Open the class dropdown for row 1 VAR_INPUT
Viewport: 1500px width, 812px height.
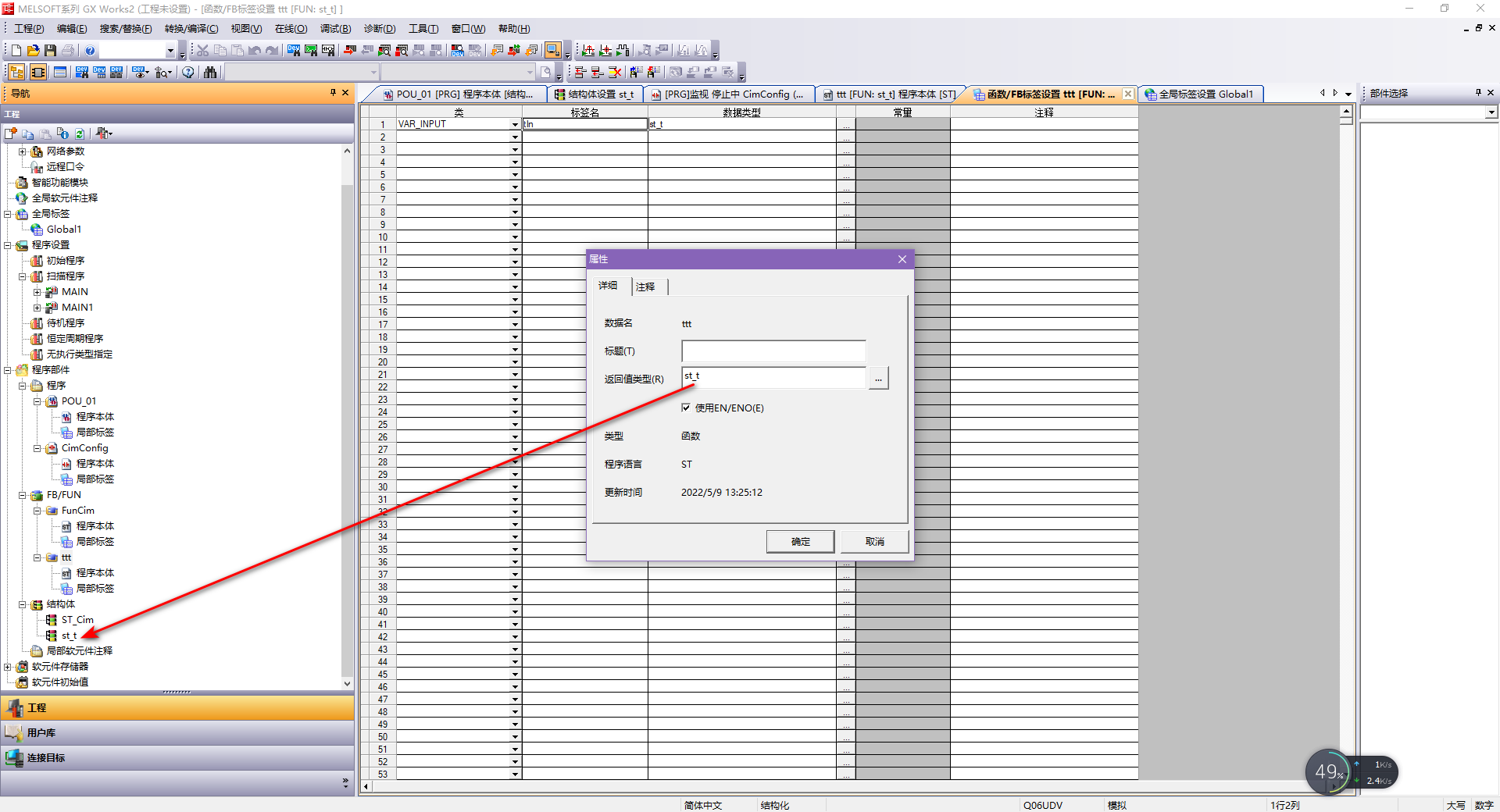[x=515, y=125]
